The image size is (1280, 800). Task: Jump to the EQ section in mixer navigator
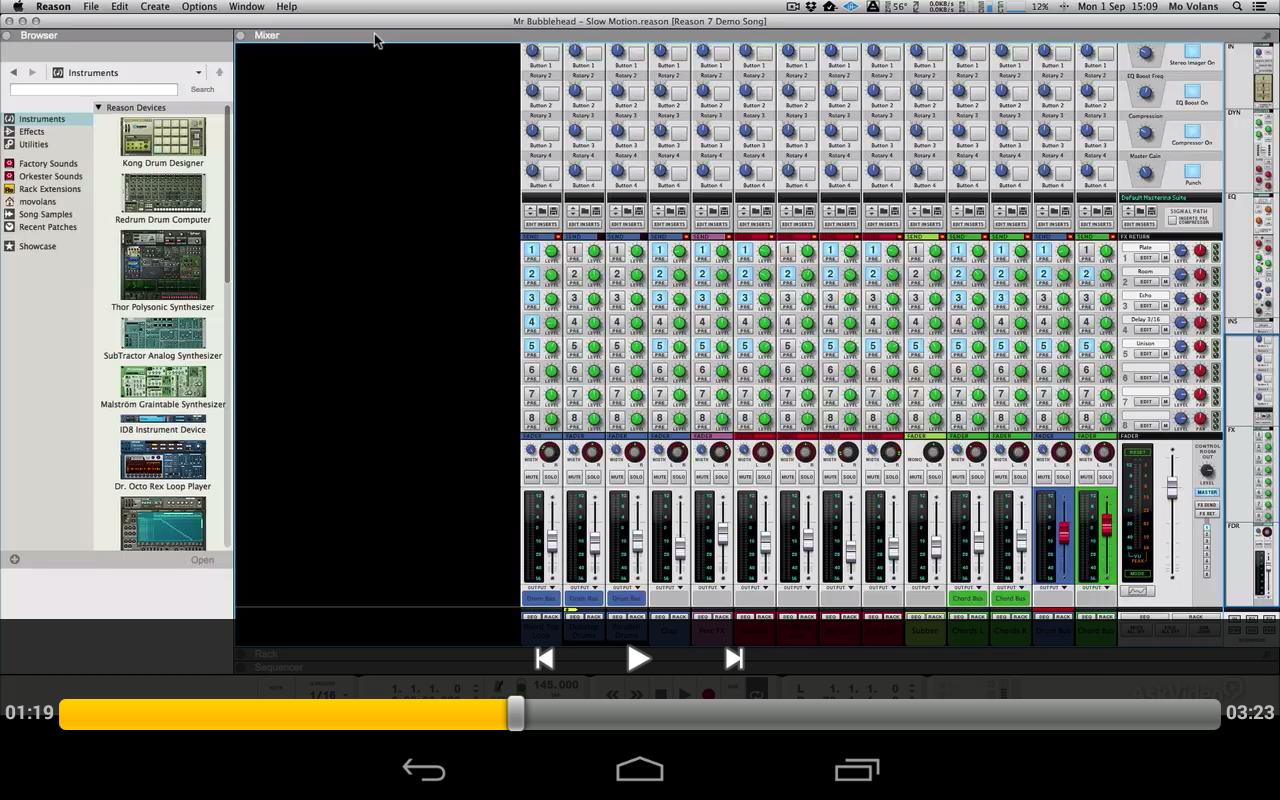point(1251,255)
